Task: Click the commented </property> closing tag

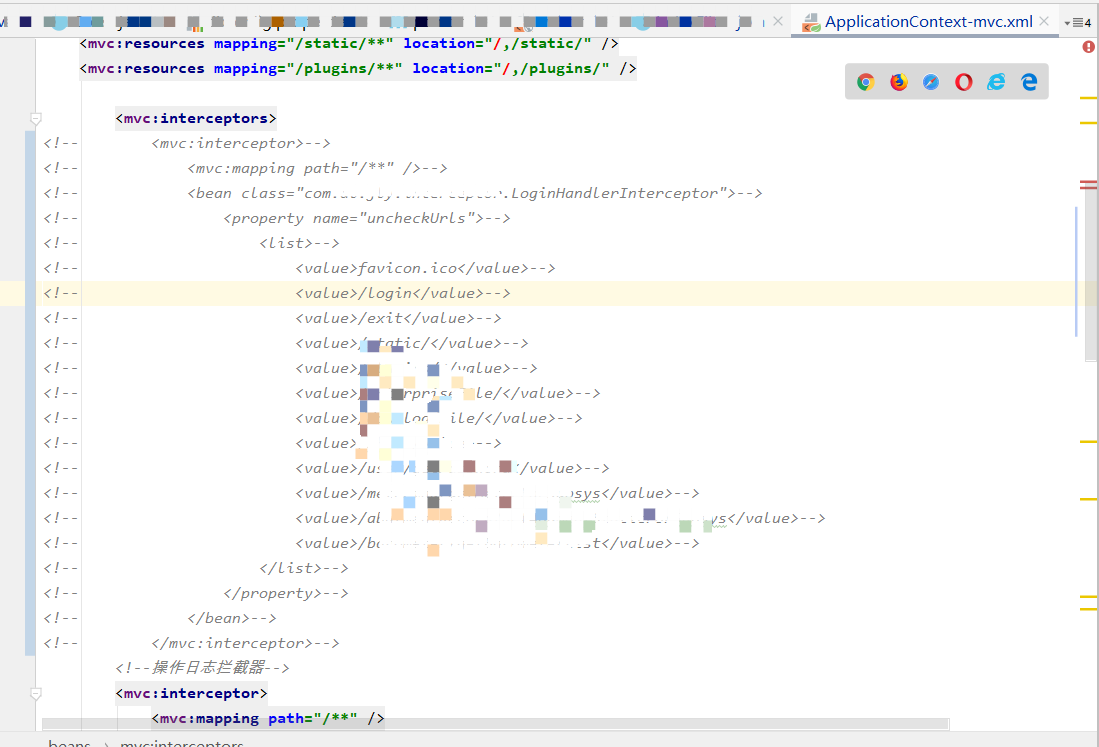Action: click(285, 594)
